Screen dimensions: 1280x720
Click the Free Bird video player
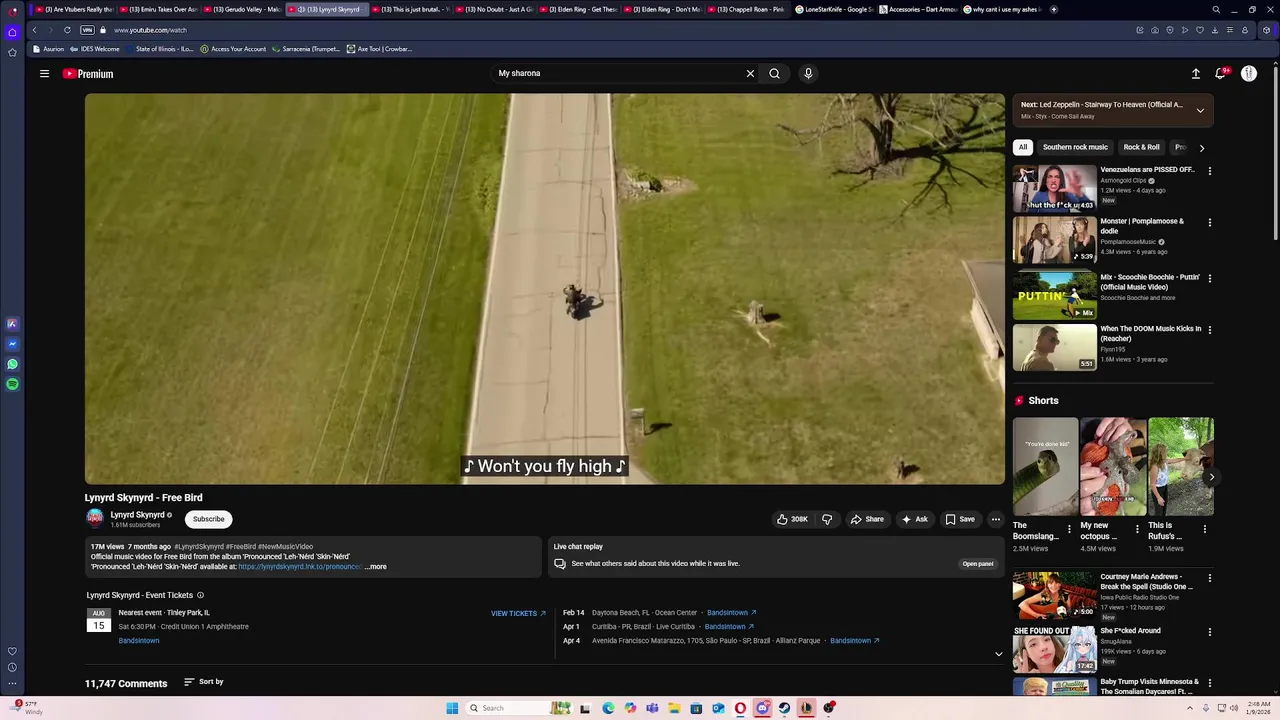(545, 289)
